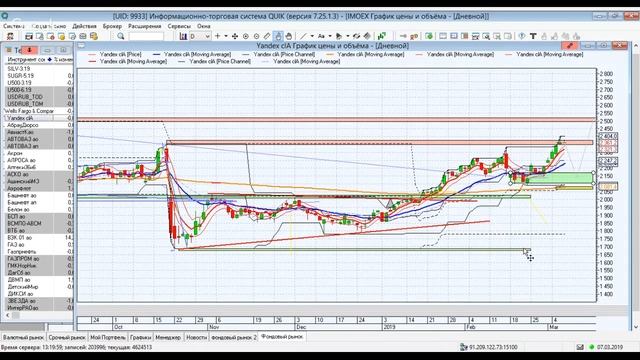Screen dimensions: 640x360
Task: Click the gold coins icon in toolbar
Action: 94,36
